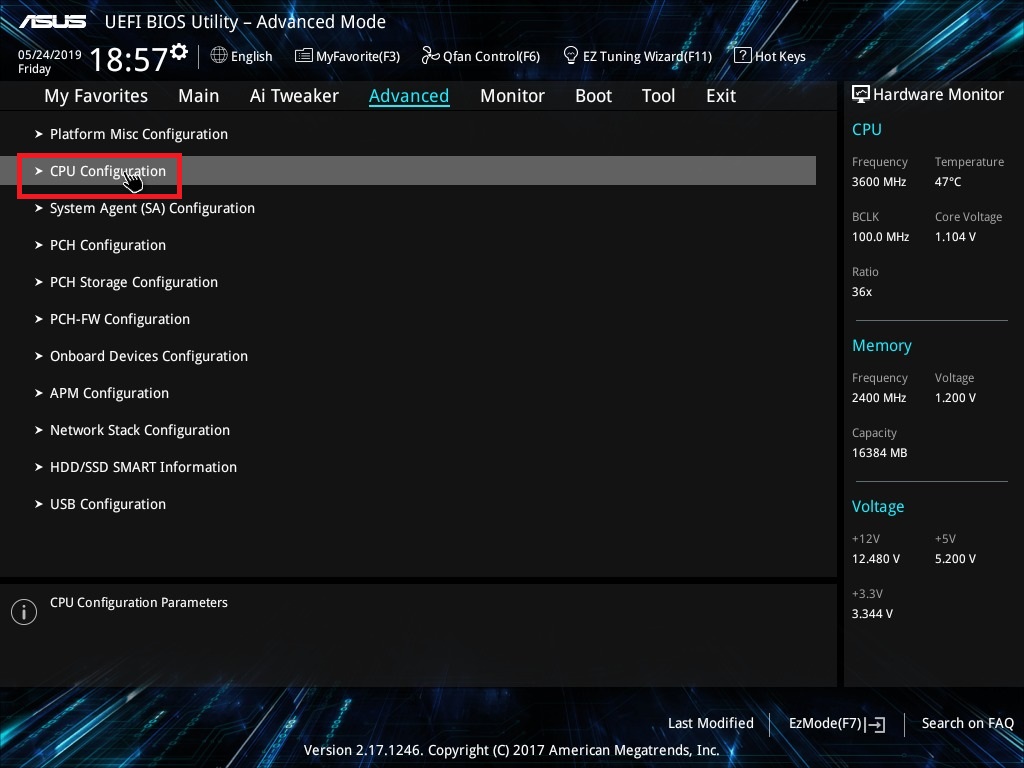The height and width of the screenshot is (768, 1024).
Task: Click the info icon beside the help text
Action: (x=24, y=612)
